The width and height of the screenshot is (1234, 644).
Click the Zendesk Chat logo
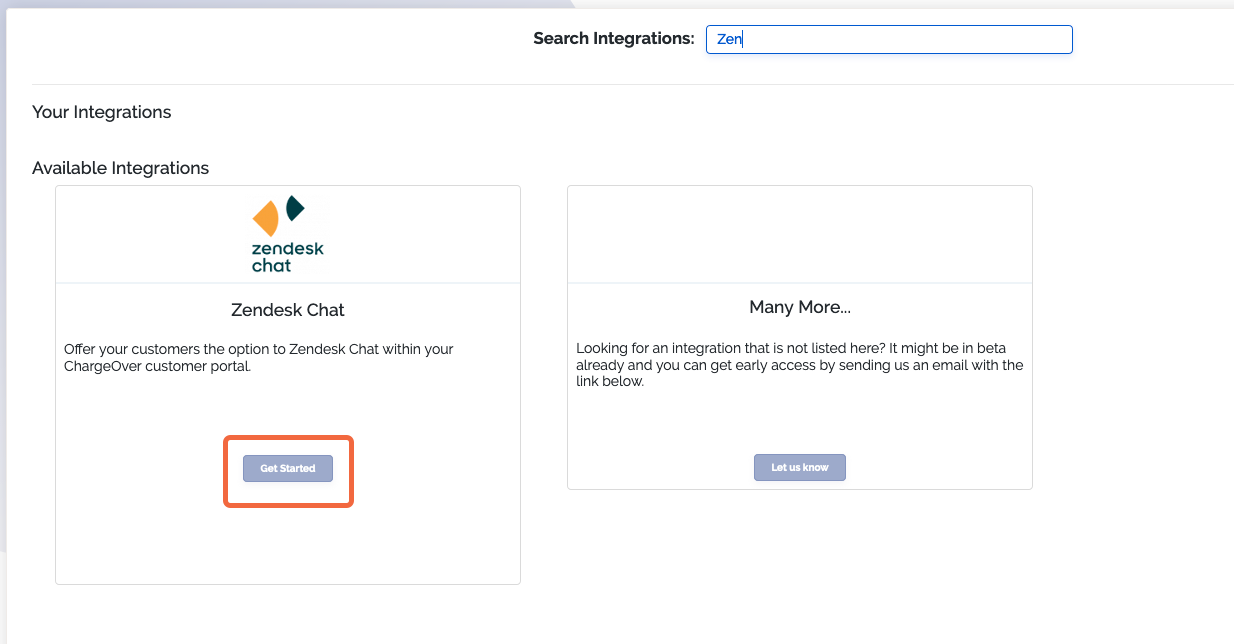coord(288,234)
